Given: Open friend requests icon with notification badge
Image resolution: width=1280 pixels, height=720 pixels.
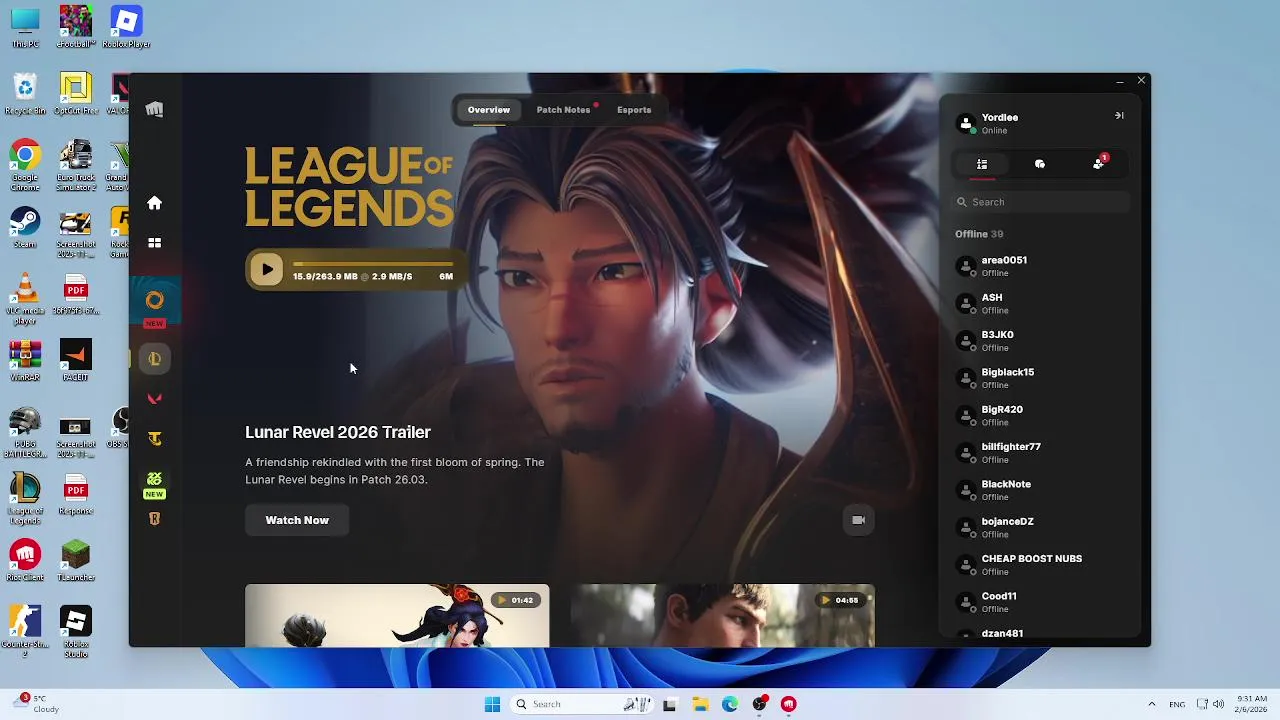Looking at the screenshot, I should click(x=1099, y=163).
